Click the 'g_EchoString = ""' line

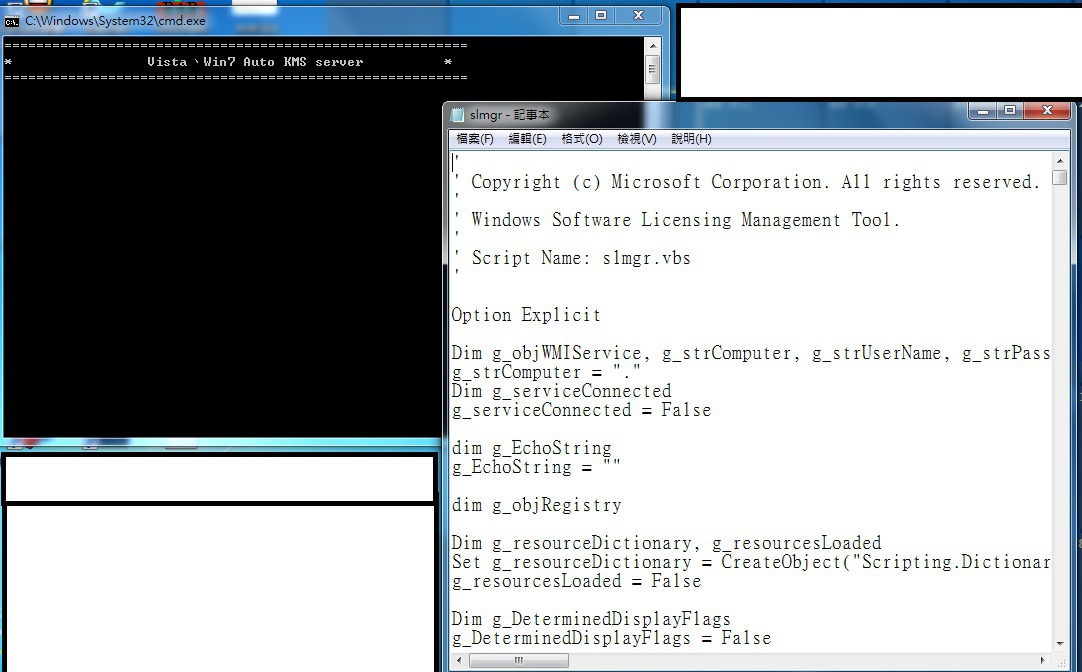[536, 468]
